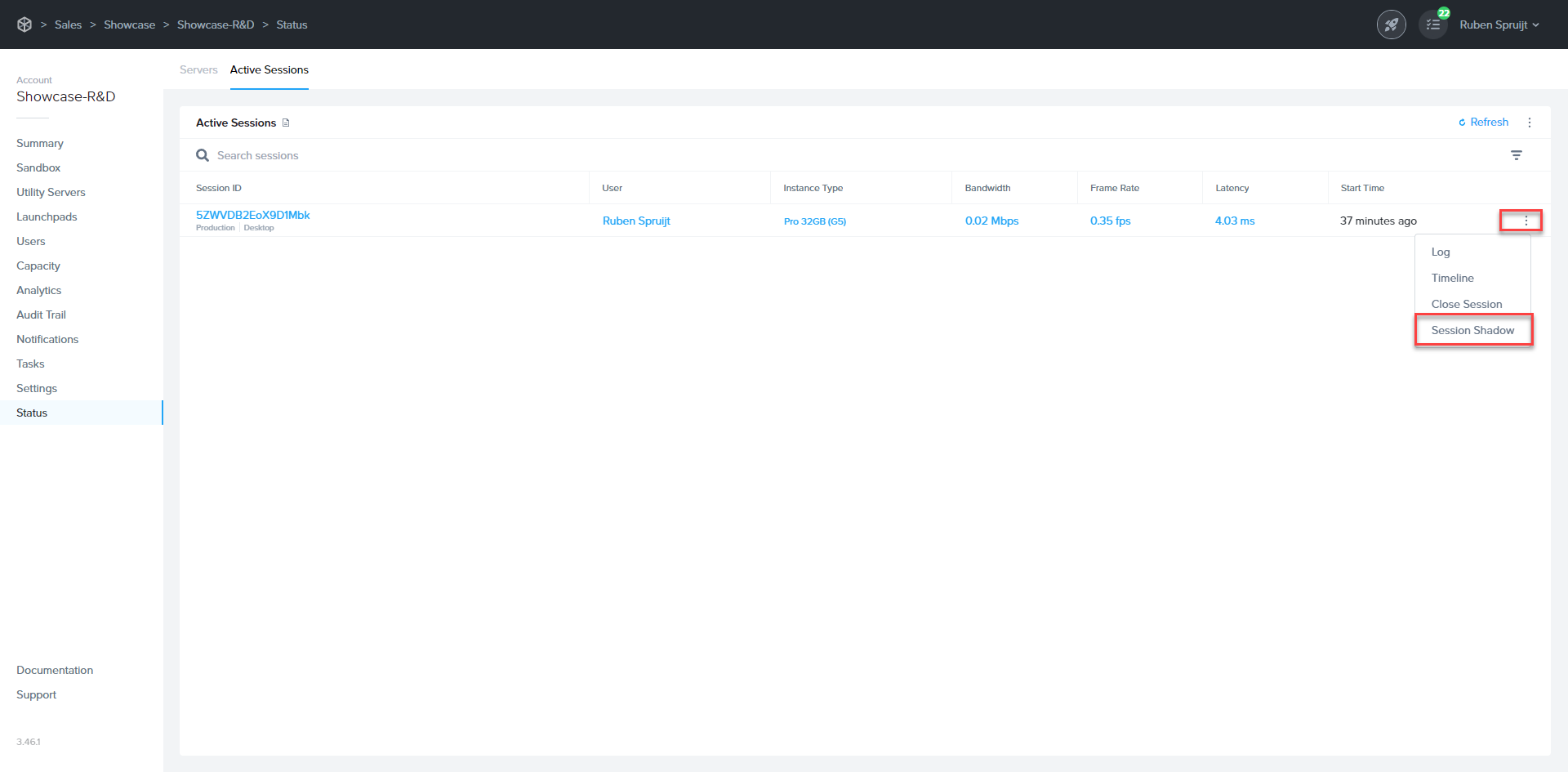The height and width of the screenshot is (772, 1568).
Task: Click the session row three-dot menu
Action: (1525, 221)
